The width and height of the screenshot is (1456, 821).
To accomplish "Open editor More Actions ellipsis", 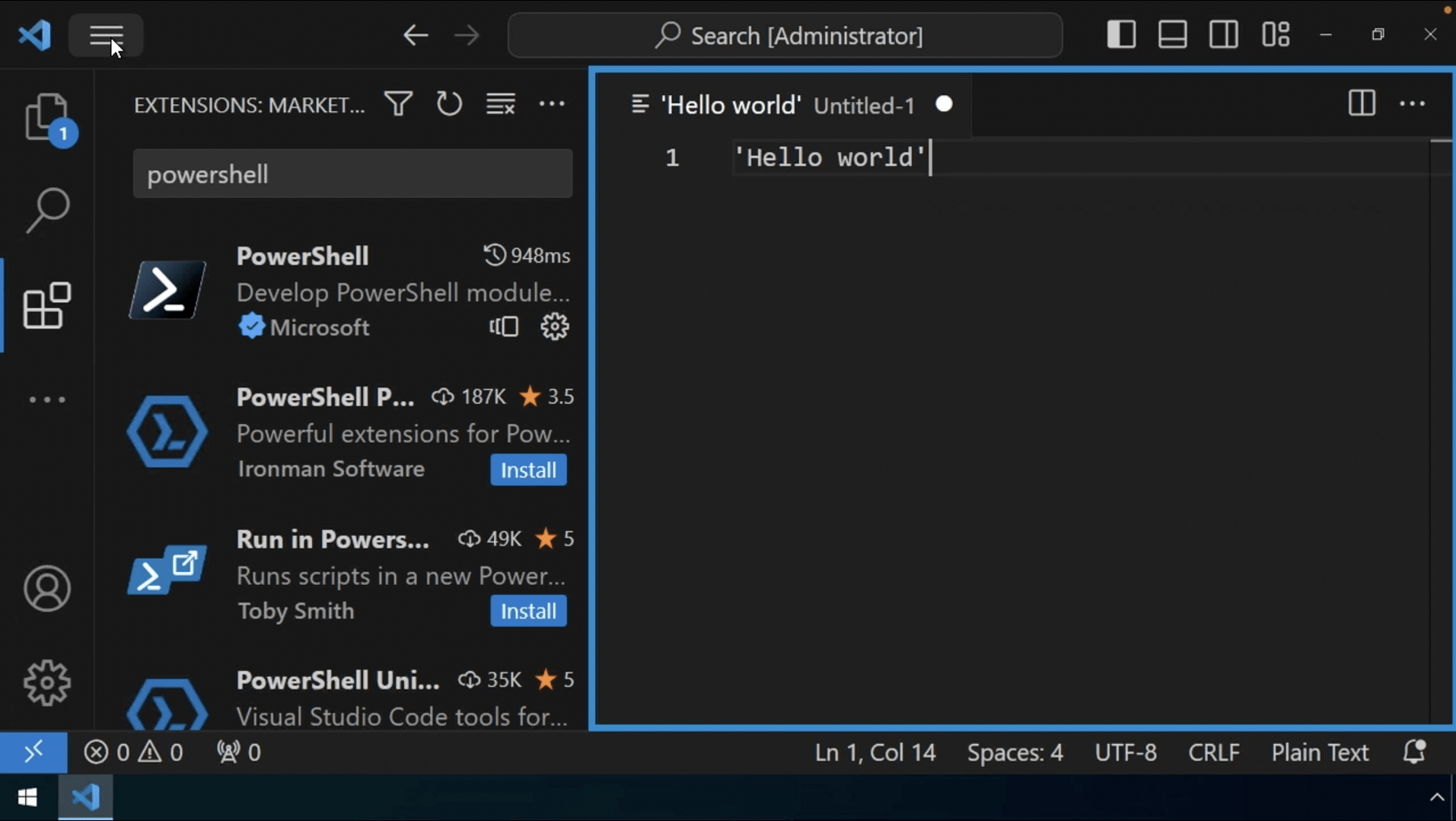I will click(1413, 103).
